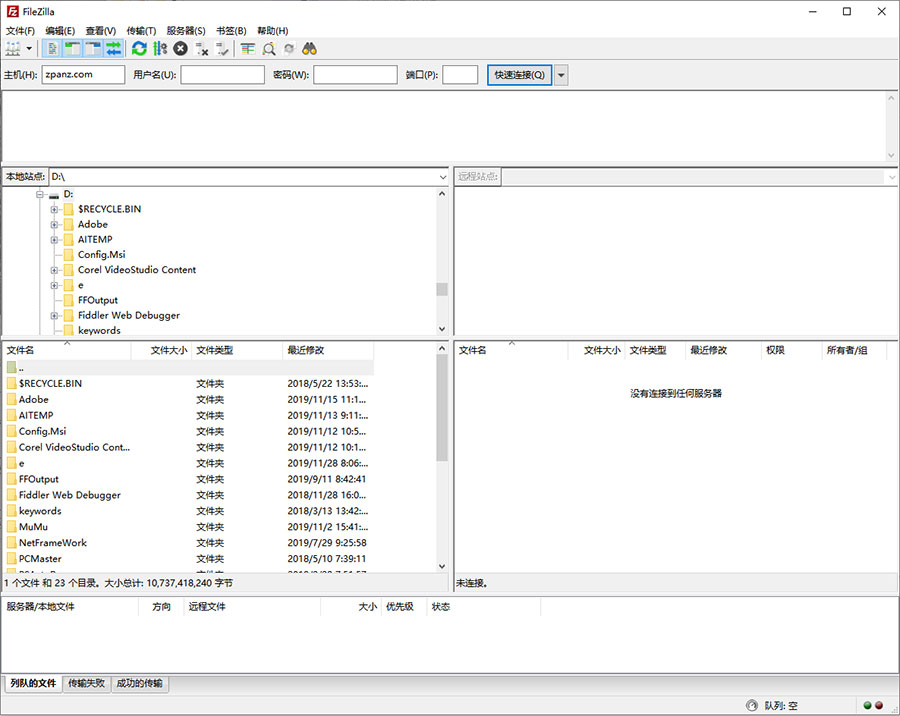Viewport: 900px width, 716px height.
Task: Switch to 列队的文件 tab
Action: [x=33, y=683]
